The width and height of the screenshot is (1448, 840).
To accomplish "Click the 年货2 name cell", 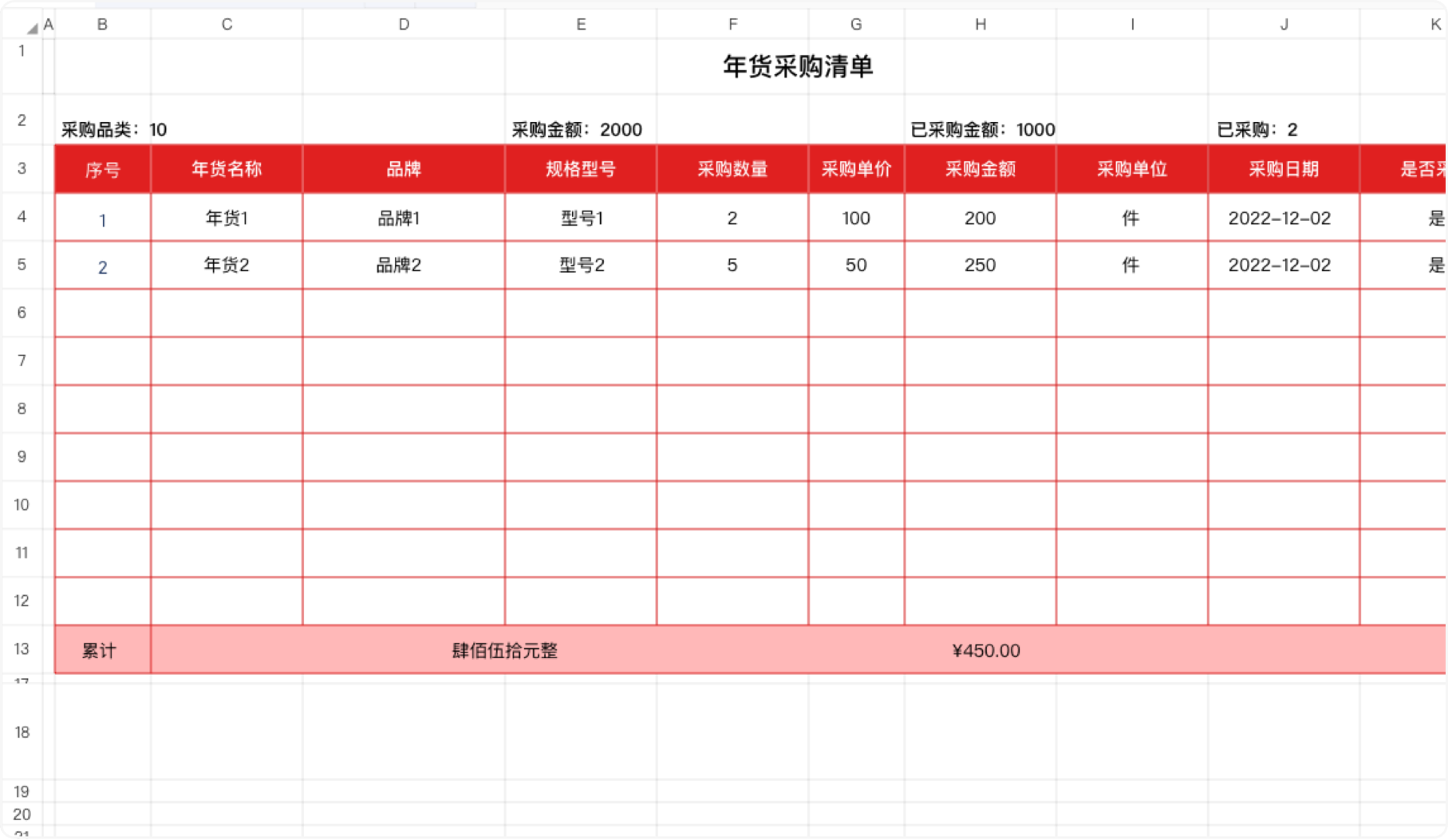I will [227, 265].
